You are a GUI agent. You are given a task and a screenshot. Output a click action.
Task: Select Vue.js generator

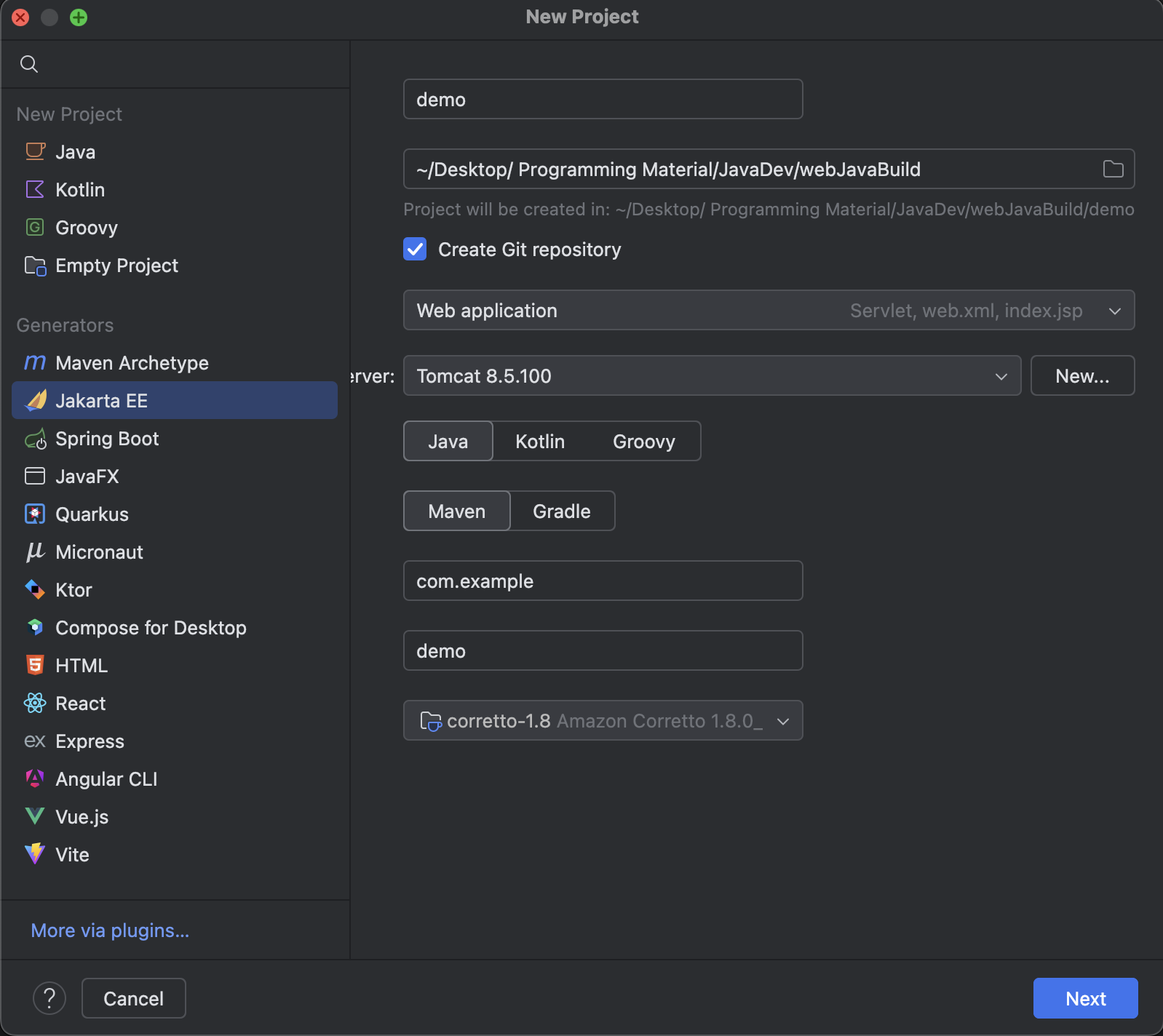(175, 816)
